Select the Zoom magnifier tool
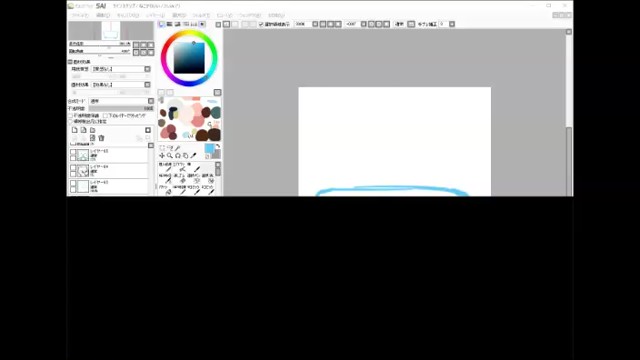Viewport: 640px width, 360px height. pyautogui.click(x=170, y=156)
